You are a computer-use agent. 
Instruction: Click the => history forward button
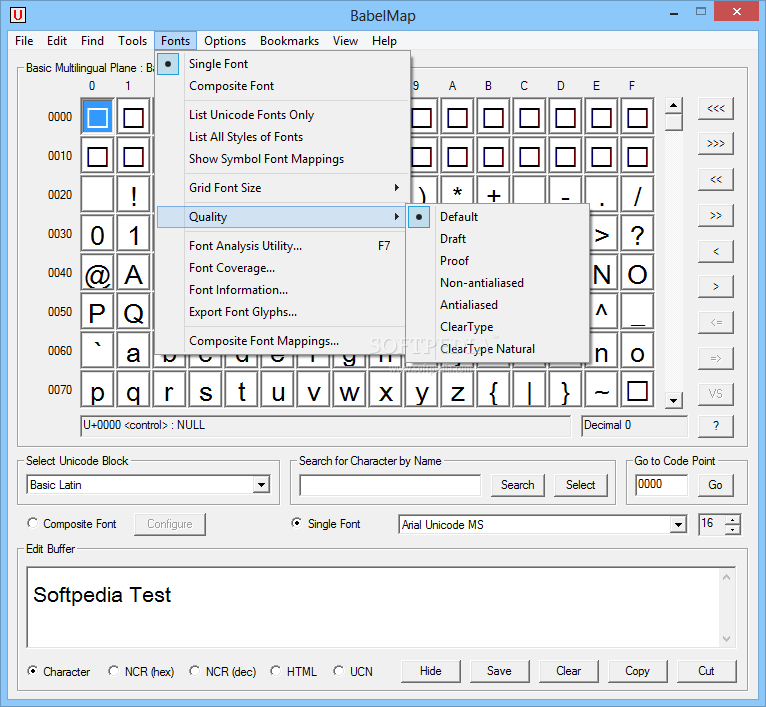pos(716,358)
